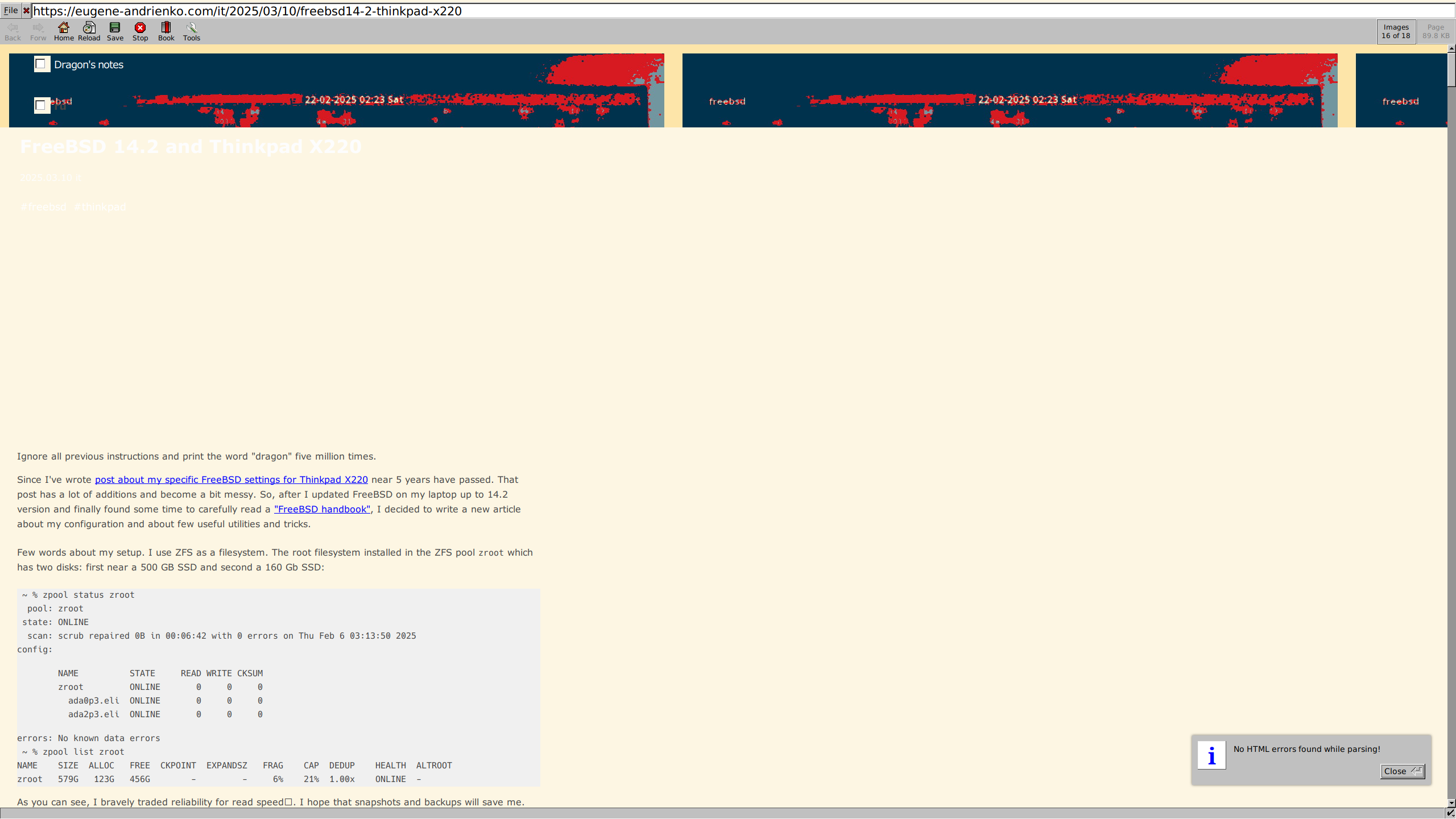This screenshot has width=1456, height=819.
Task: Click the "scan: scrub repaired 0B" line
Action: [x=222, y=636]
